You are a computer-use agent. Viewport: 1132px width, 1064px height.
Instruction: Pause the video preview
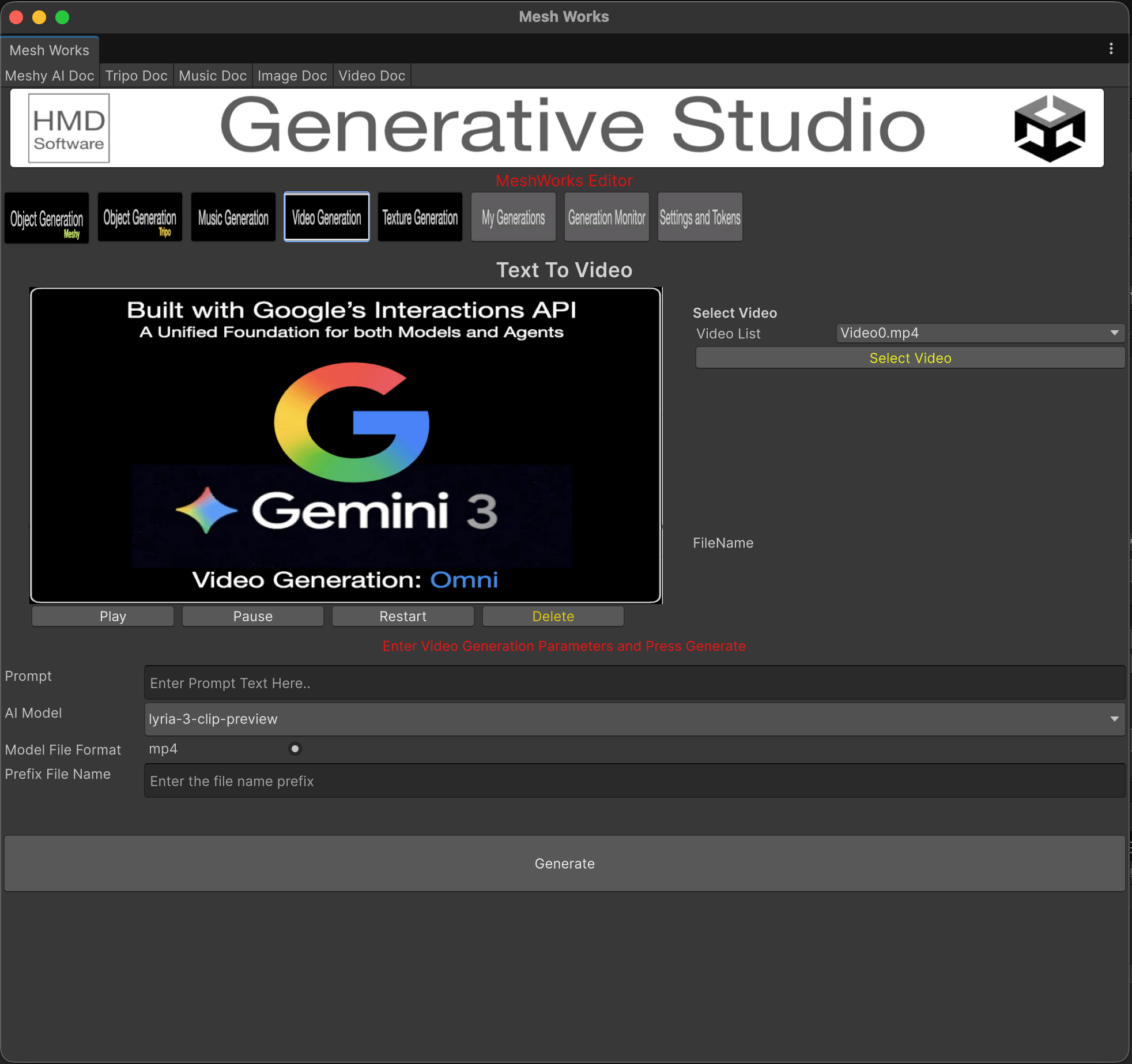253,616
